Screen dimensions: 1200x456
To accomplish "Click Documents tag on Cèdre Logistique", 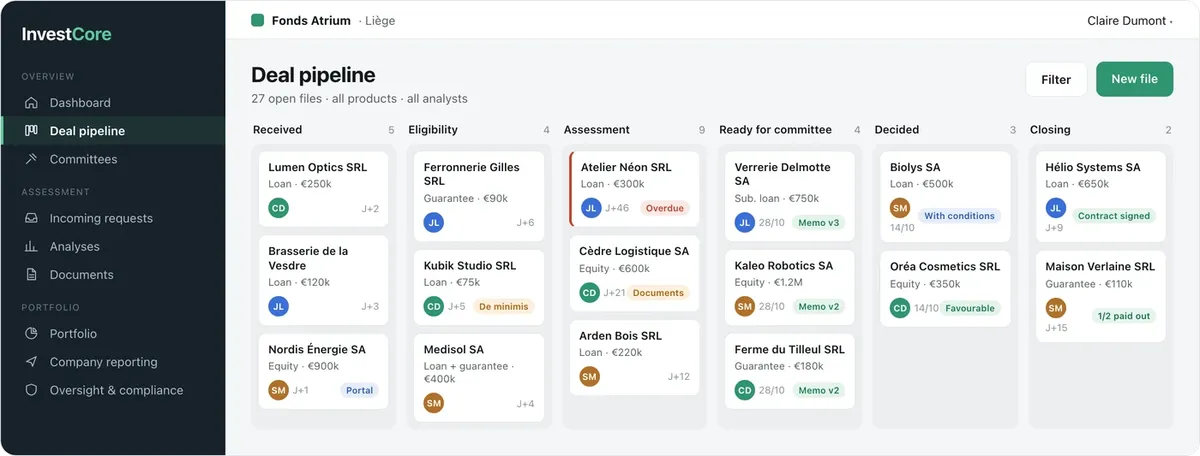I will (658, 293).
